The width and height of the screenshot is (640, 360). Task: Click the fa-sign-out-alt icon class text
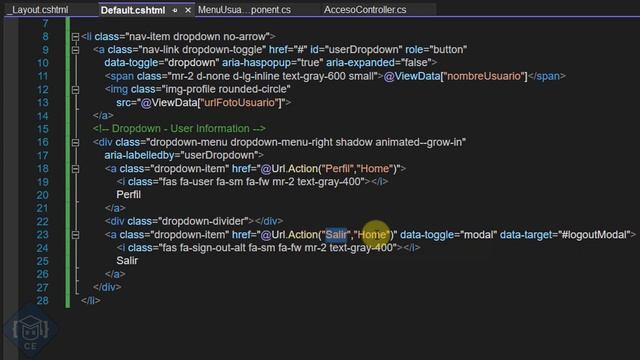click(x=212, y=248)
